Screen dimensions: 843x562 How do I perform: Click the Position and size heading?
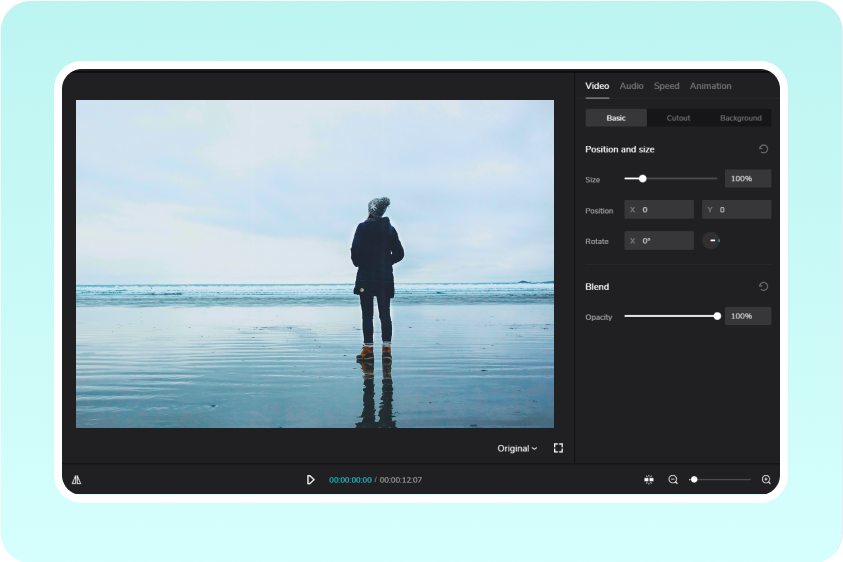point(619,150)
